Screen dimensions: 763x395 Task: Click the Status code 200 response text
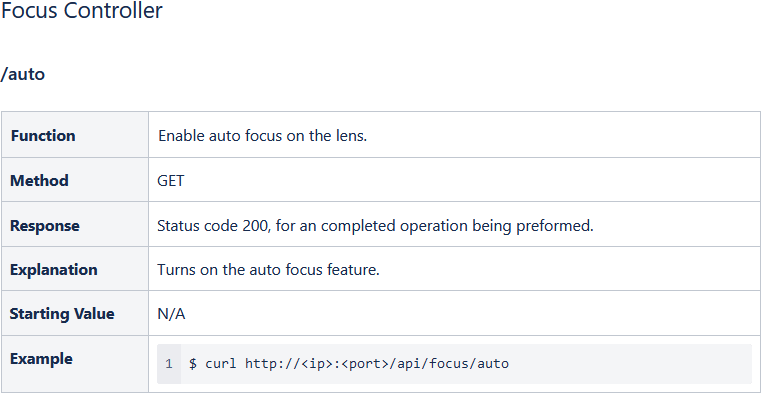coord(375,226)
